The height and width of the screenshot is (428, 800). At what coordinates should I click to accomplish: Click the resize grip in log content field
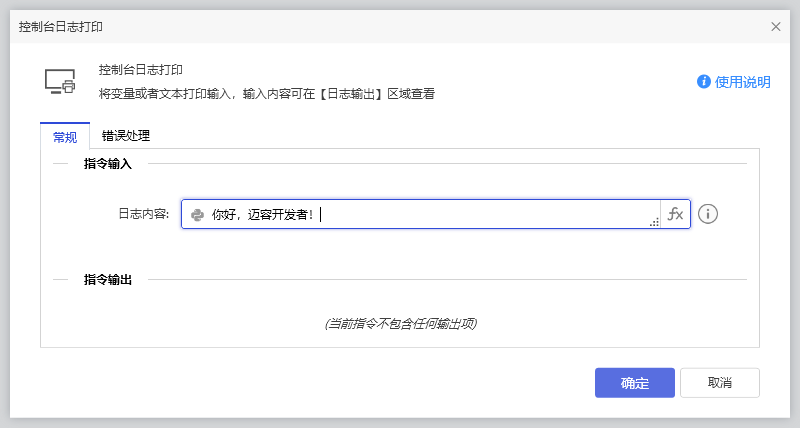click(x=654, y=222)
